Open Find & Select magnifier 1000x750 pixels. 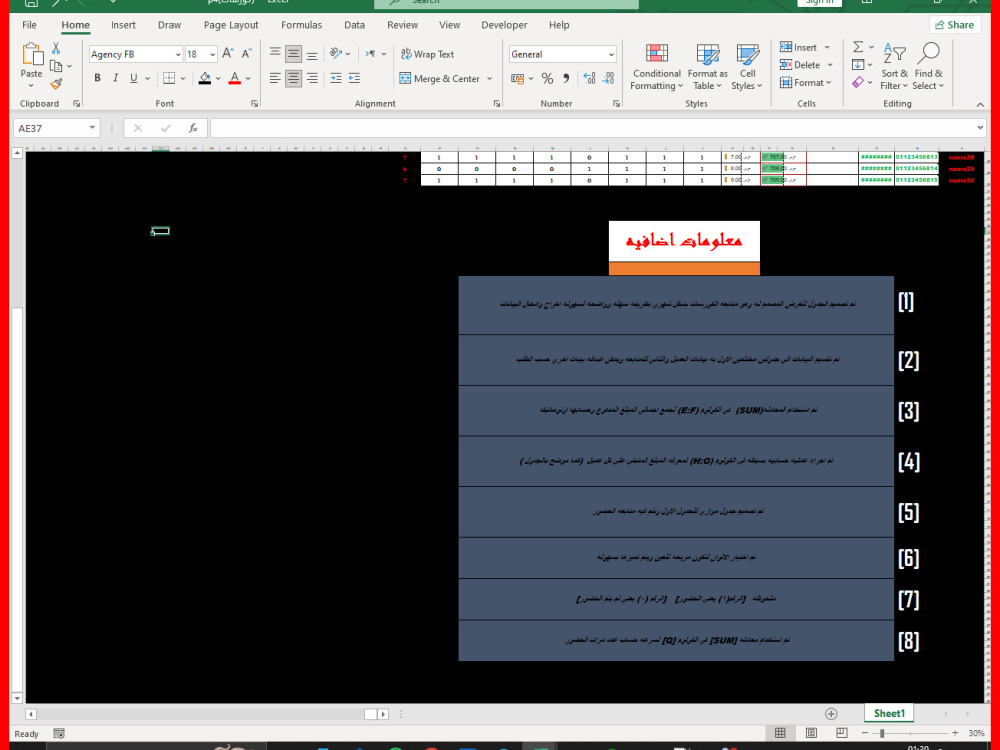(928, 67)
